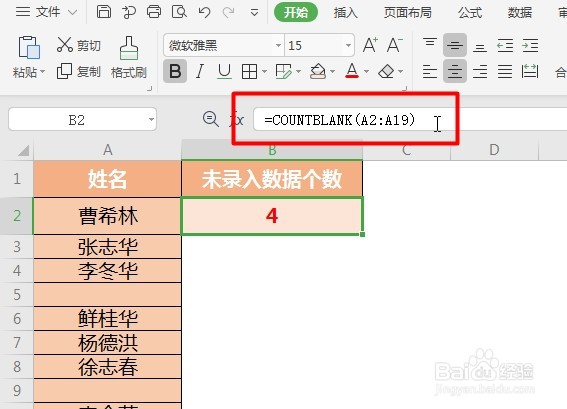Click the fx insert function icon
Screen dimensions: 567x409
[237, 119]
